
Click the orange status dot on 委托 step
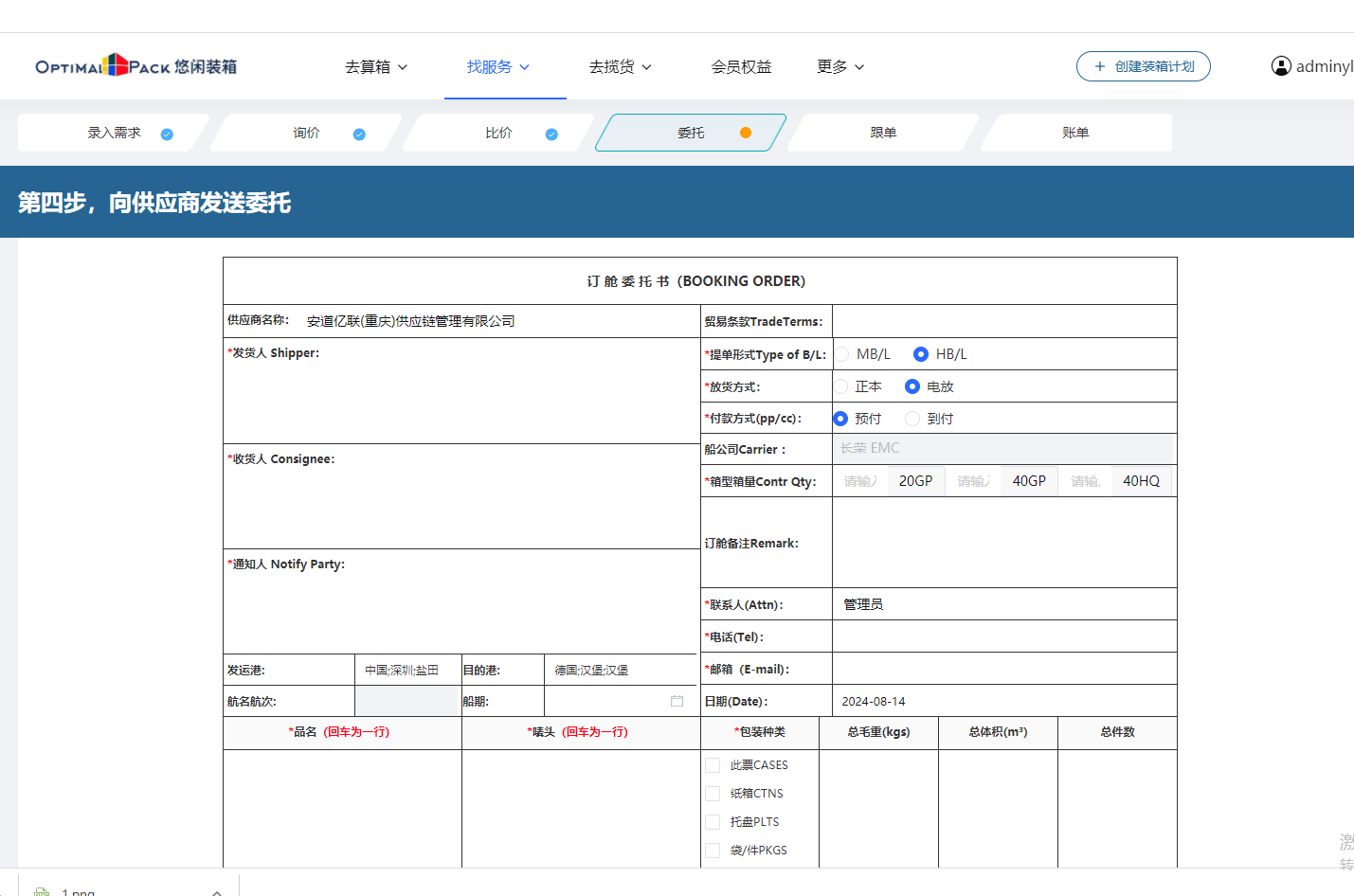click(746, 133)
